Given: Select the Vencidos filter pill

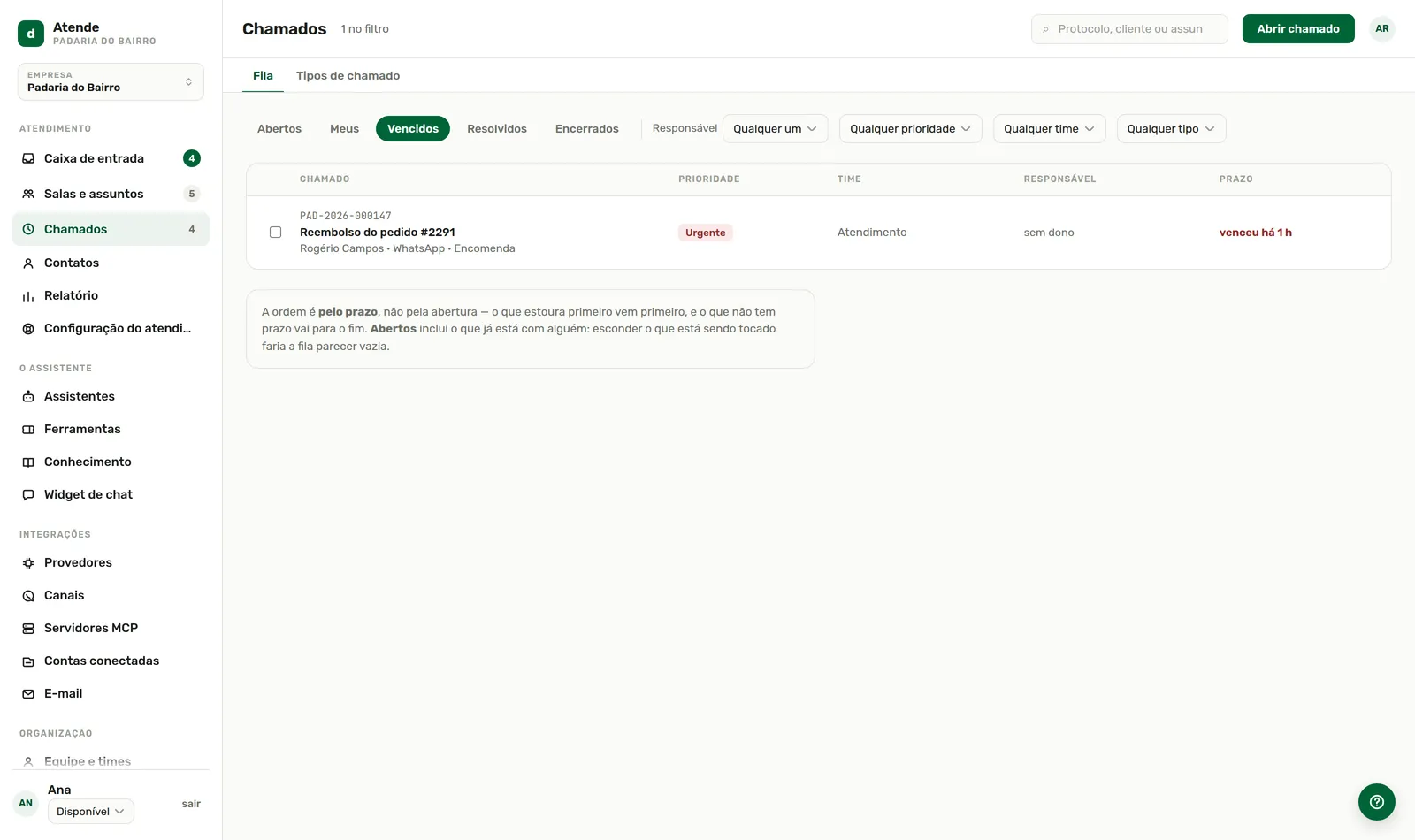Looking at the screenshot, I should click(413, 128).
